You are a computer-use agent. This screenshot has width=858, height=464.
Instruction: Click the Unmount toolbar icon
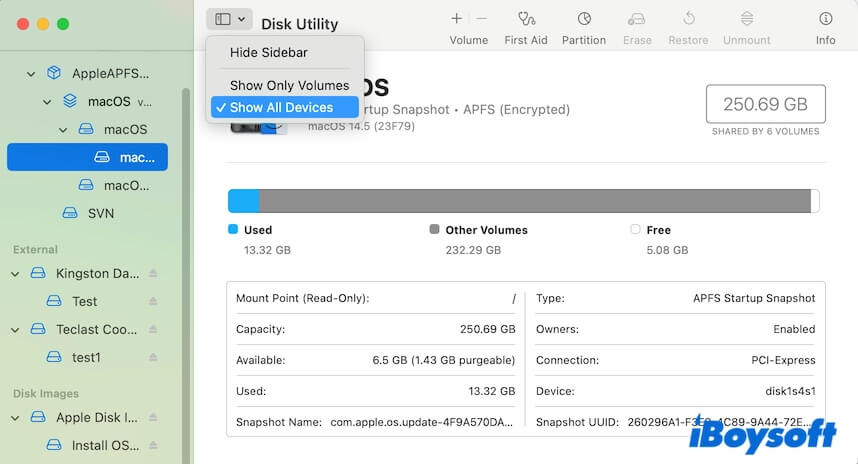coord(747,19)
